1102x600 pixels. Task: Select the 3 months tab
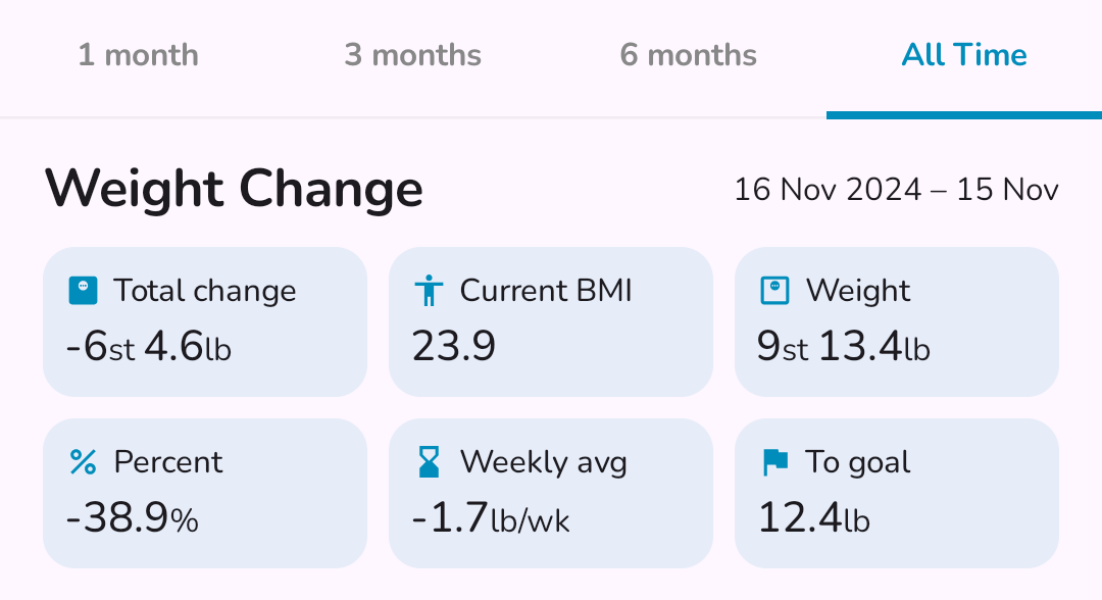tap(413, 55)
